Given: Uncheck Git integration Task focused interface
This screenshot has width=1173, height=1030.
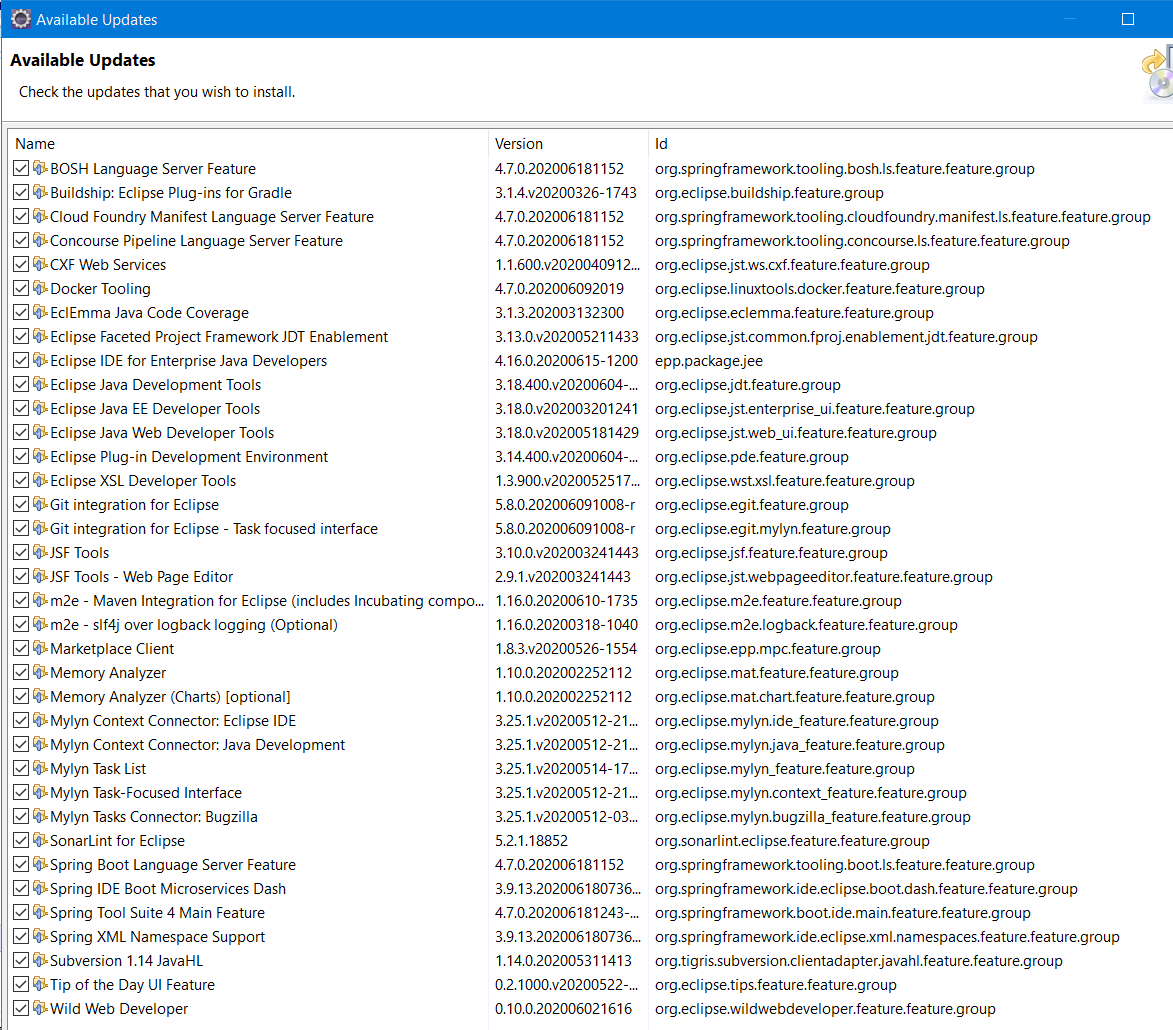Looking at the screenshot, I should click(21, 528).
